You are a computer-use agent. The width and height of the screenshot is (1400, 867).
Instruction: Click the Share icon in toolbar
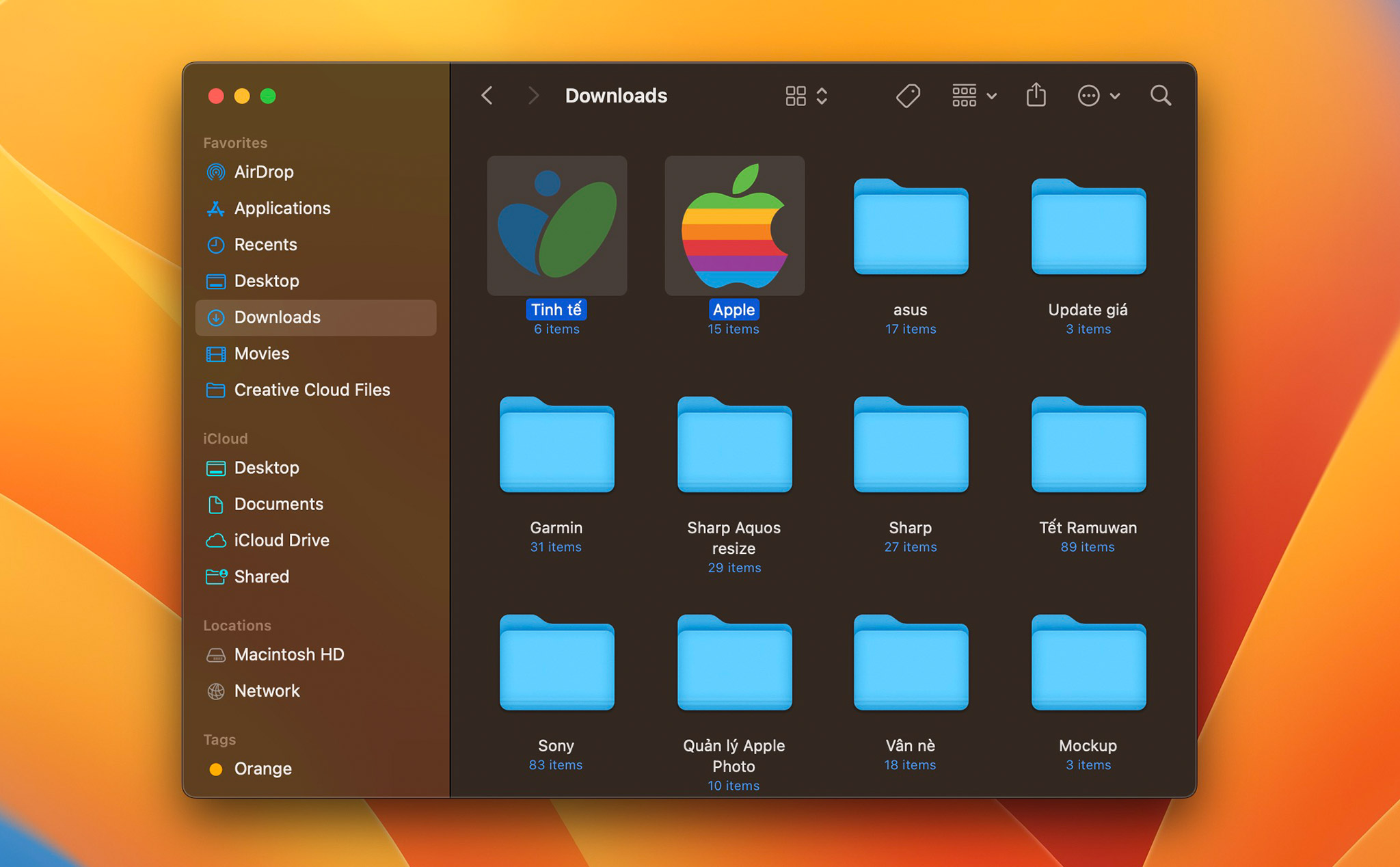point(1036,94)
